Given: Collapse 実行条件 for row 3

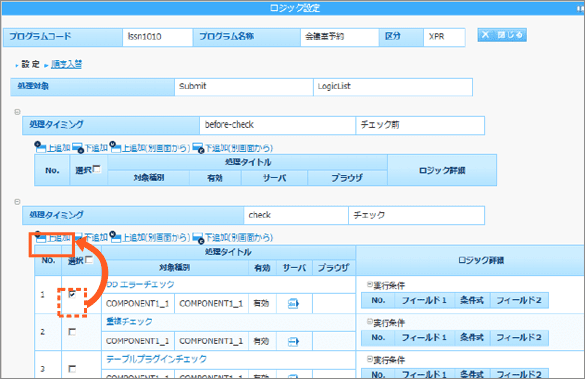Looking at the screenshot, I should coord(369,359).
